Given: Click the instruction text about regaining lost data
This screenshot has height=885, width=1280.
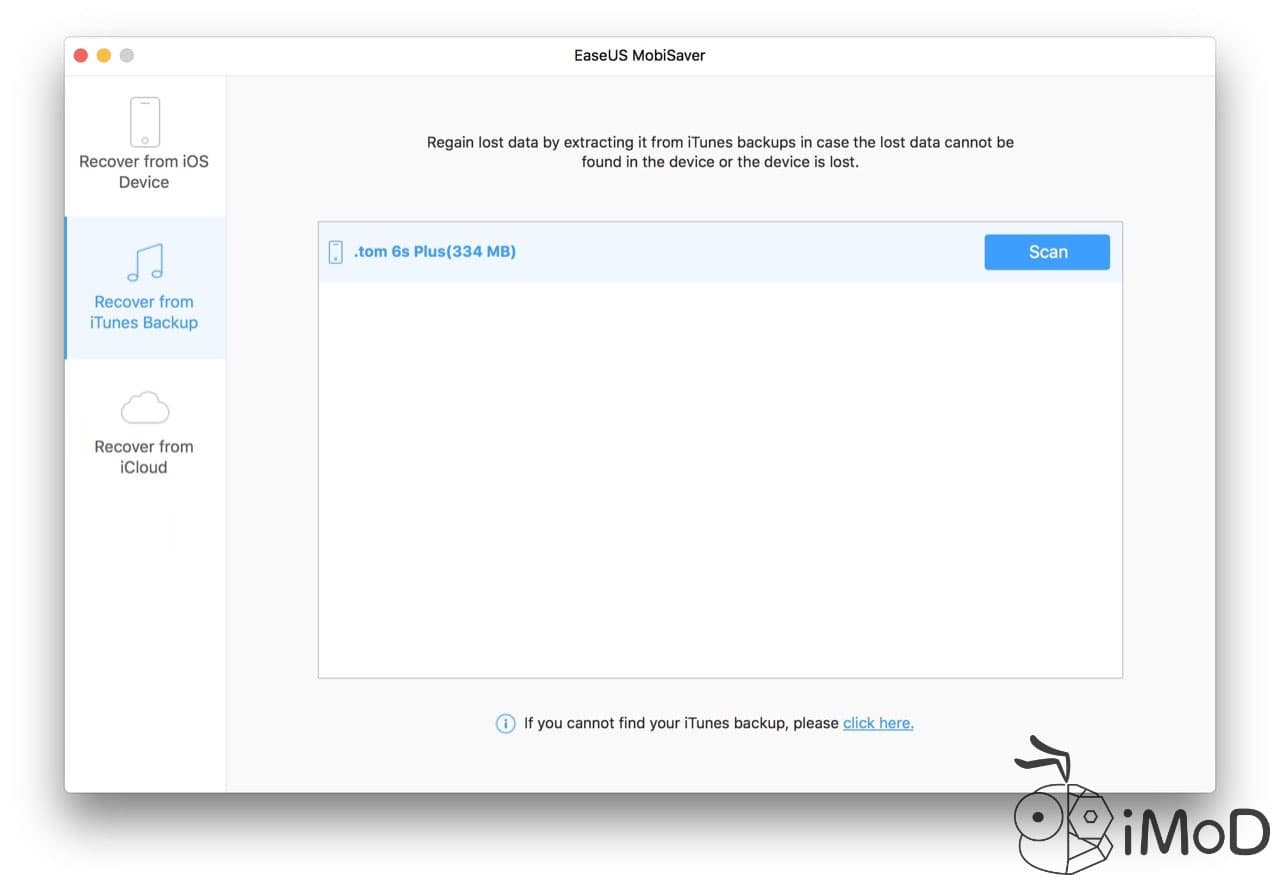Looking at the screenshot, I should 719,151.
